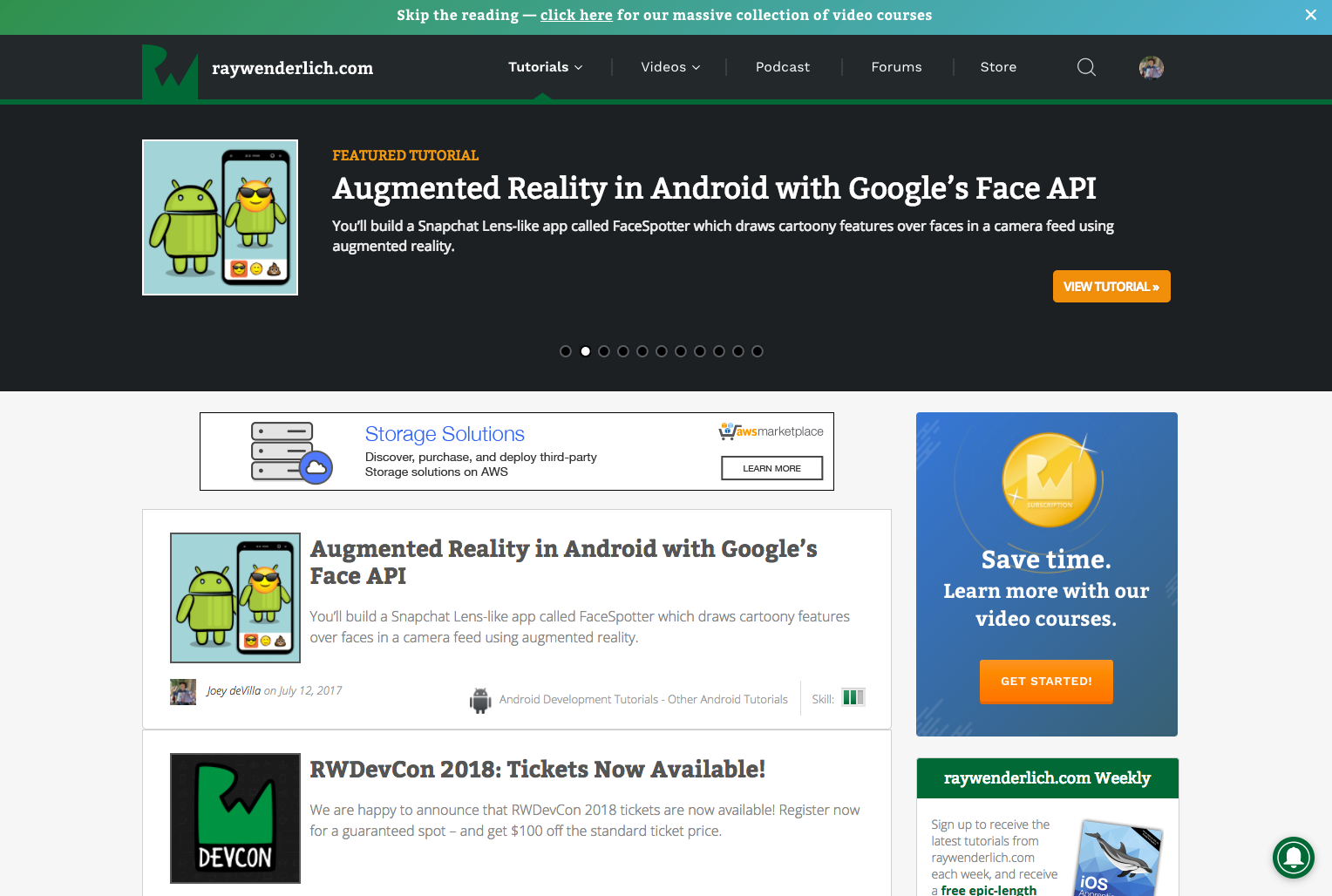Click the 'free epic-length' newsletter link
1332x896 pixels.
tap(989, 890)
